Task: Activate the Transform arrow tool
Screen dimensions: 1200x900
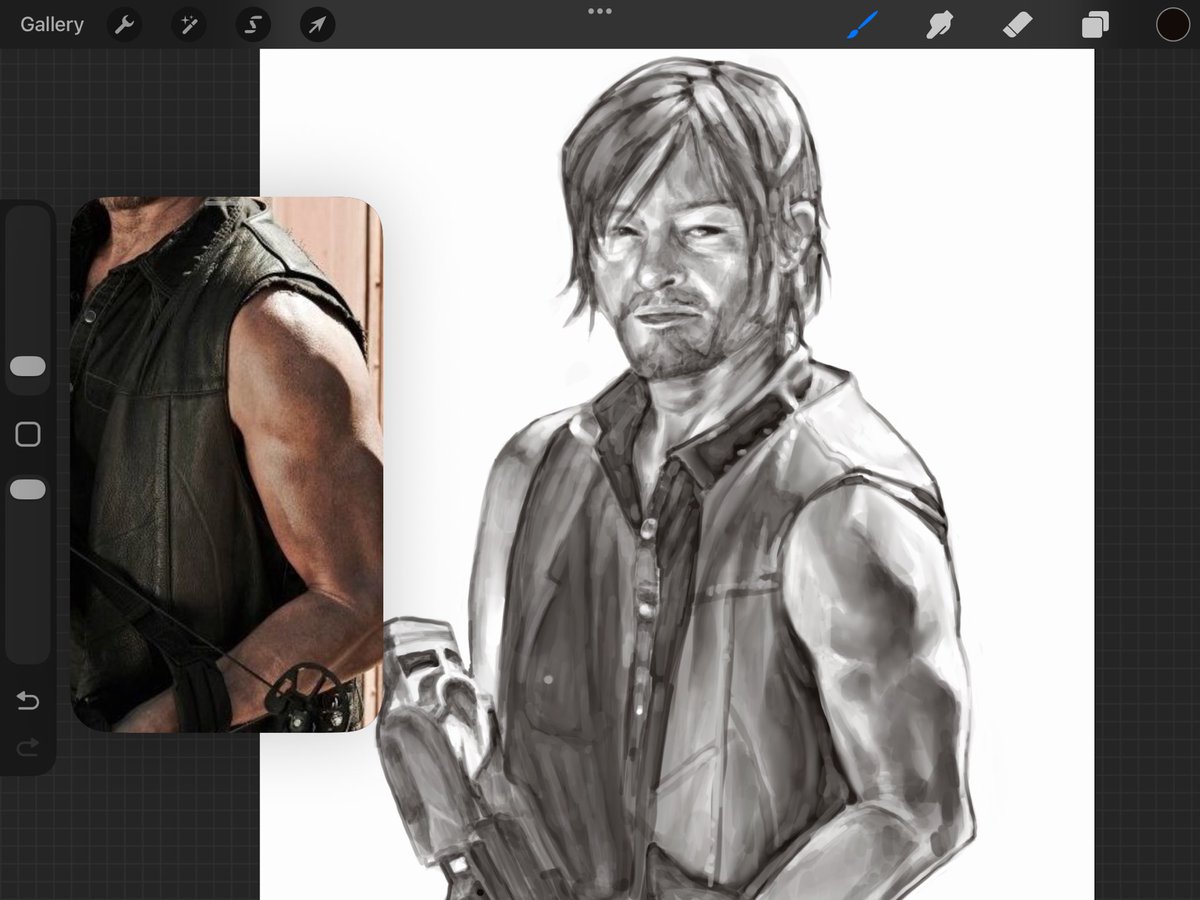Action: click(x=317, y=25)
